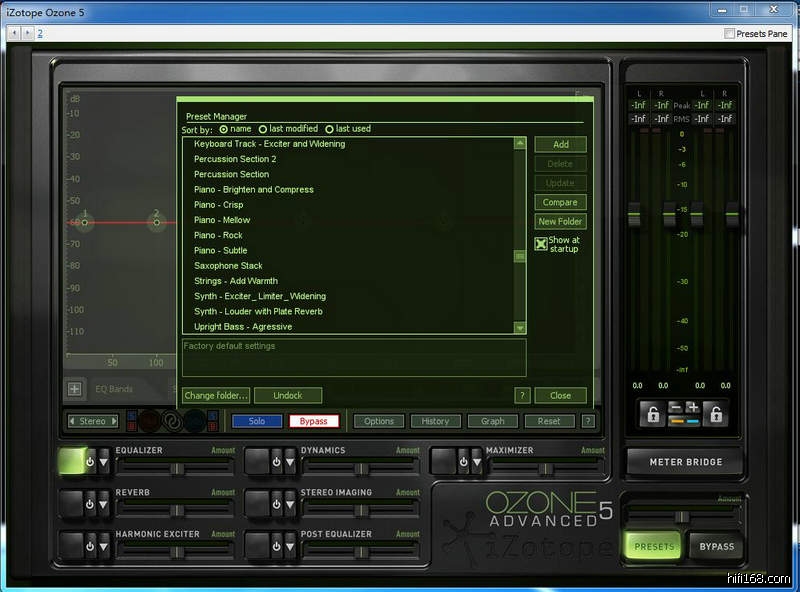Screen dimensions: 800x592
Task: Expand the Stereo Imaging preset dropdown arrow
Action: tap(290, 504)
